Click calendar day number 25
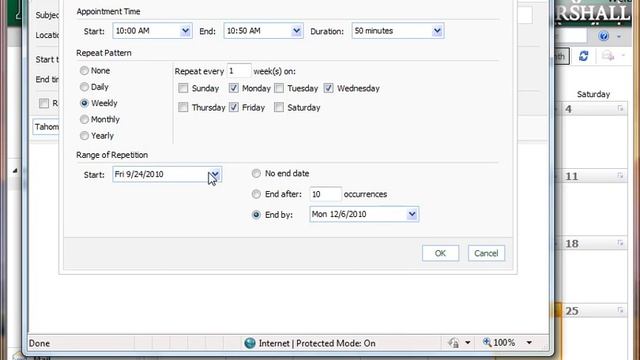 click(x=572, y=311)
